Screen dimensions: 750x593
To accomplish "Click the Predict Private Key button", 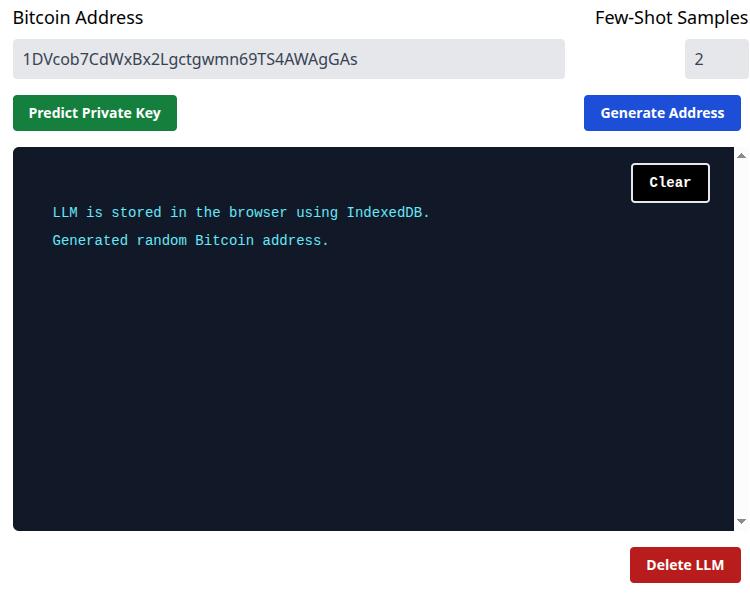I will 95,113.
